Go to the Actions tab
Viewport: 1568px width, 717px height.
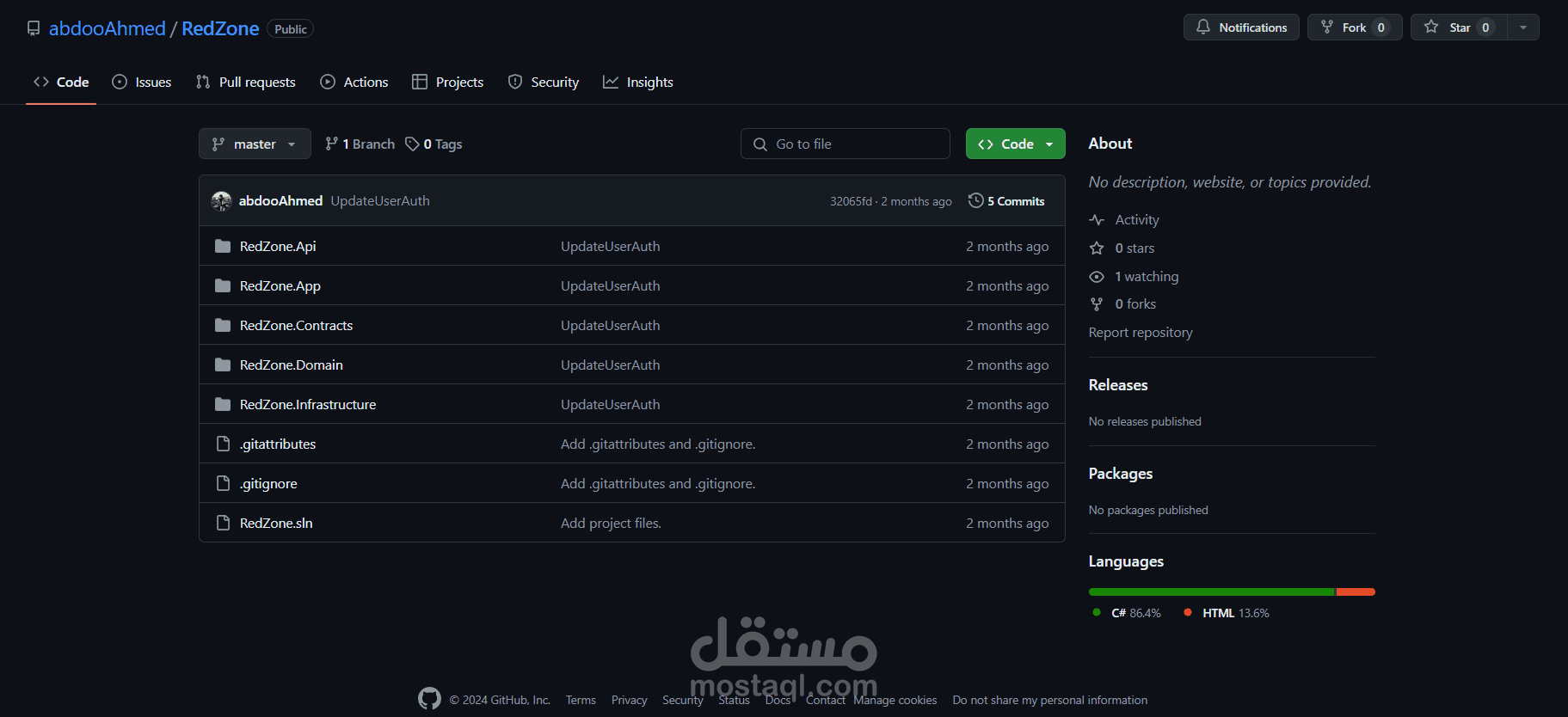(354, 82)
